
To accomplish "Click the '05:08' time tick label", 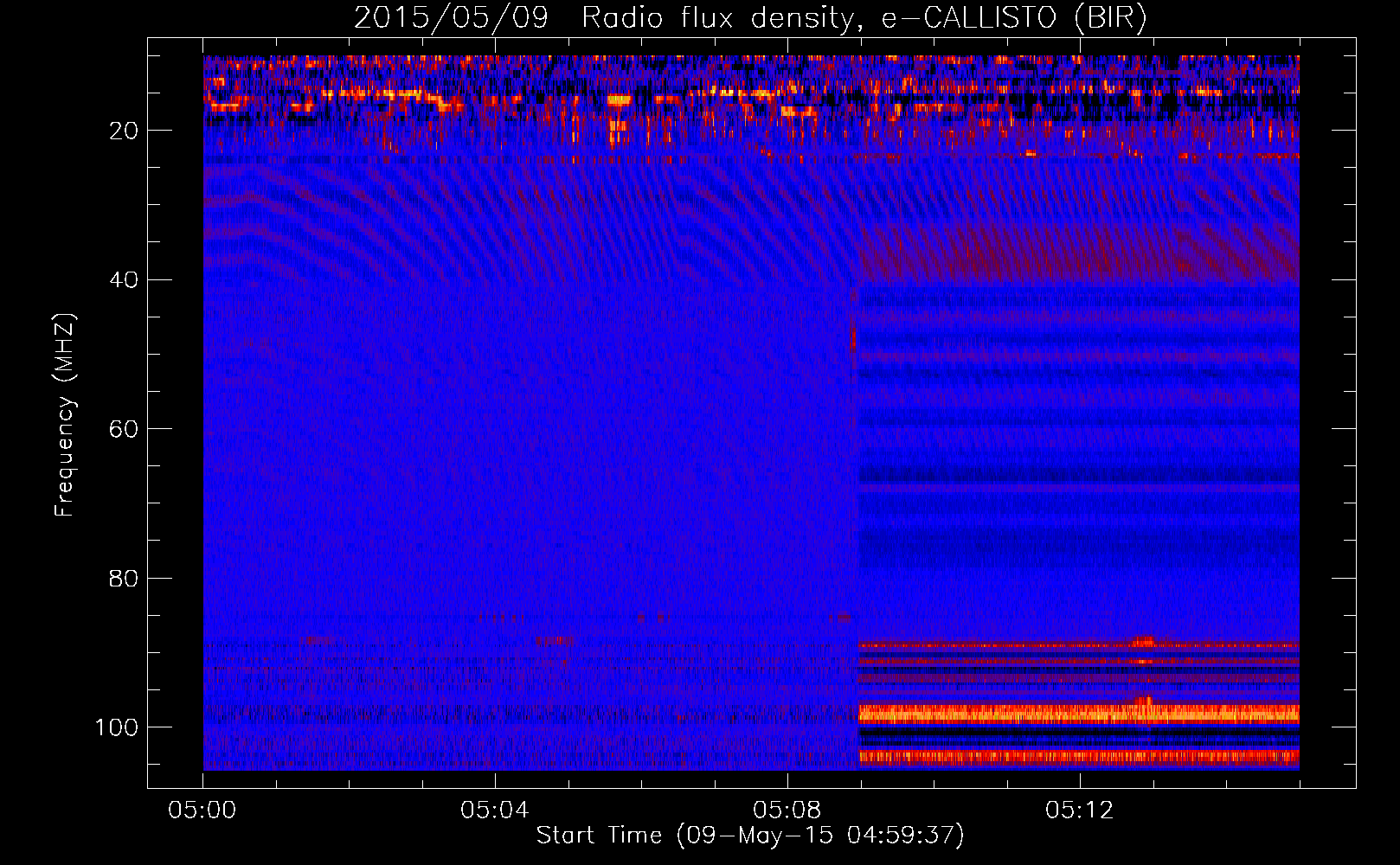I will point(787,810).
